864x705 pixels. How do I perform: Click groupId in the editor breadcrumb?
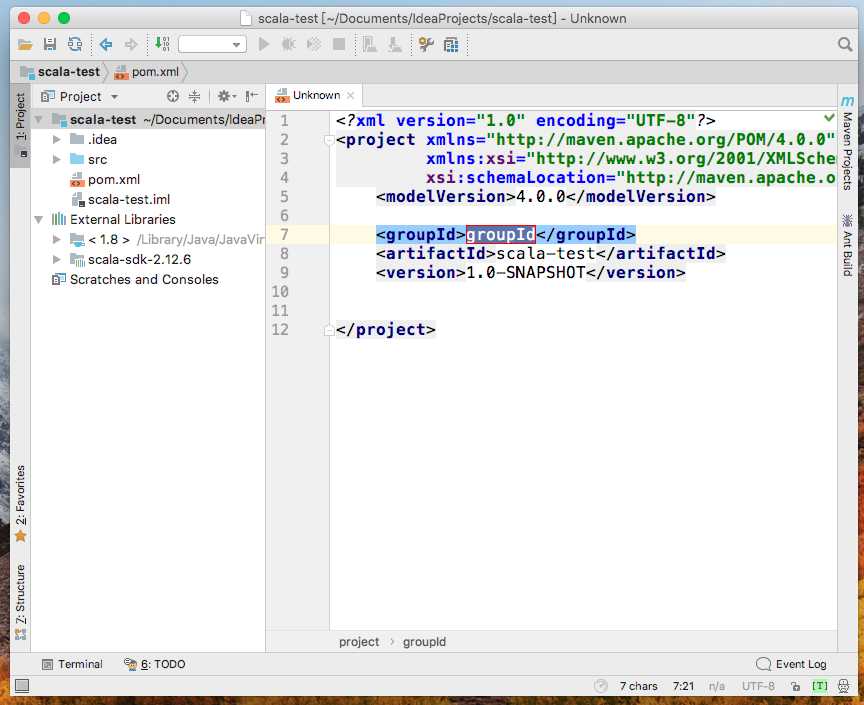424,642
